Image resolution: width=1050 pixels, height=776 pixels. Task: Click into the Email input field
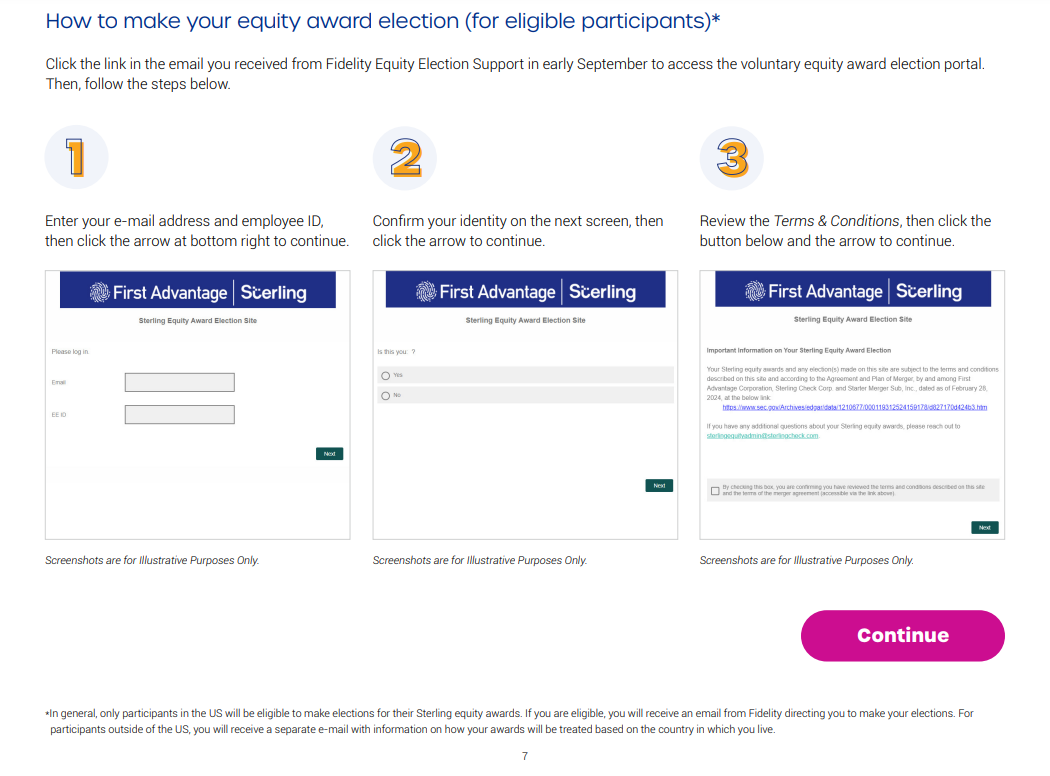[179, 382]
